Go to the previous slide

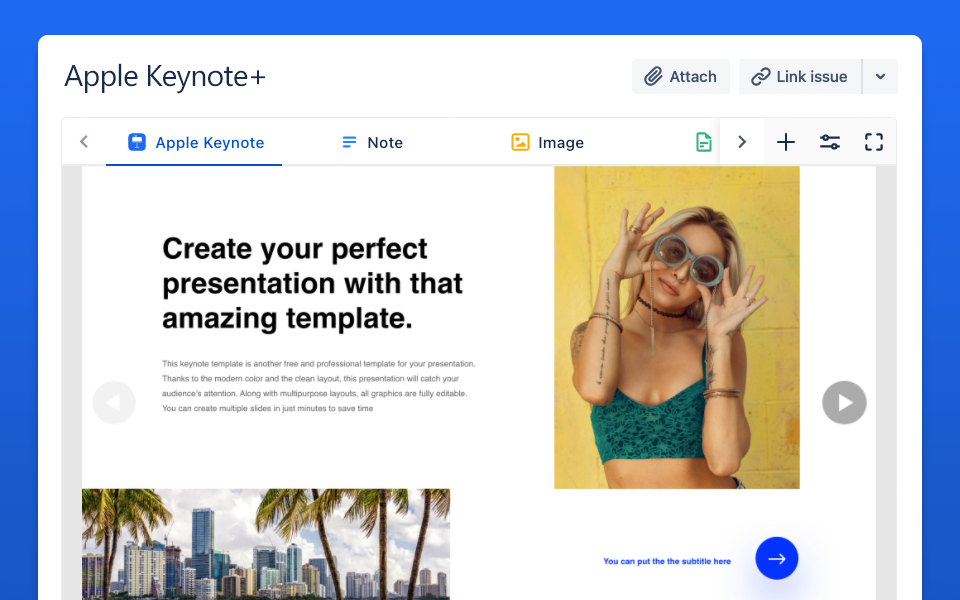tap(114, 403)
